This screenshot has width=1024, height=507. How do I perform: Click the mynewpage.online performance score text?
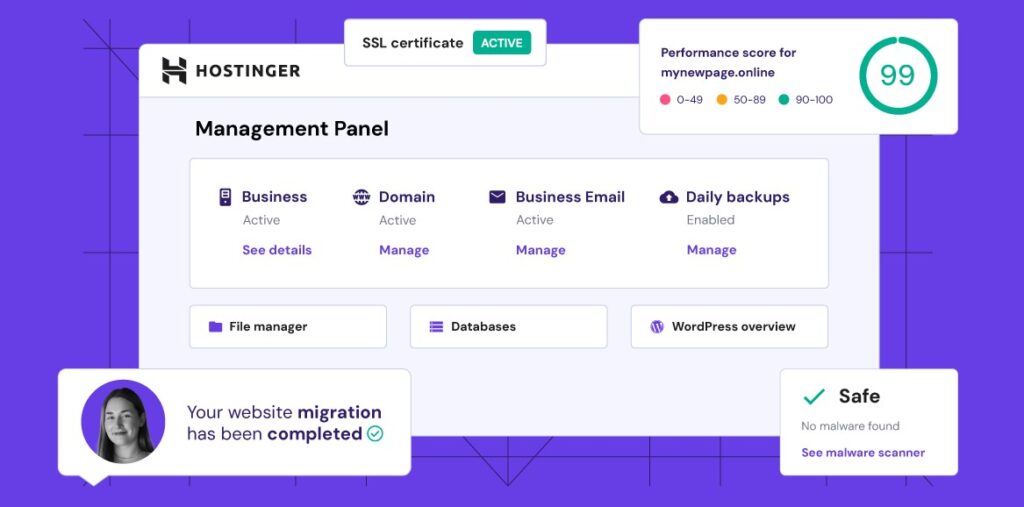point(728,63)
